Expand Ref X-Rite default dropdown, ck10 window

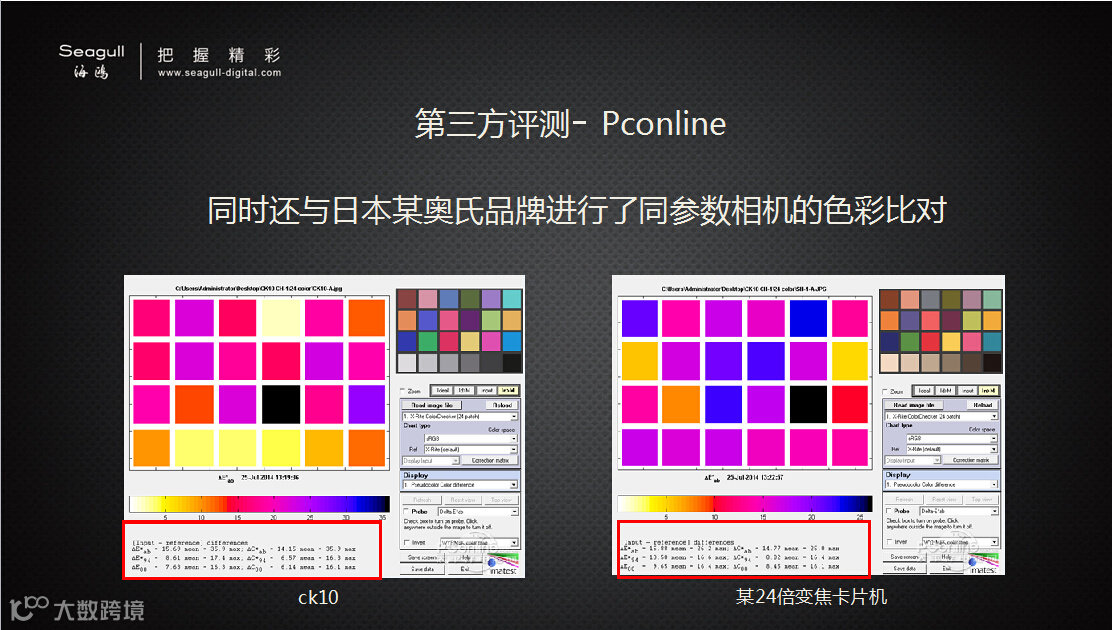(471, 449)
